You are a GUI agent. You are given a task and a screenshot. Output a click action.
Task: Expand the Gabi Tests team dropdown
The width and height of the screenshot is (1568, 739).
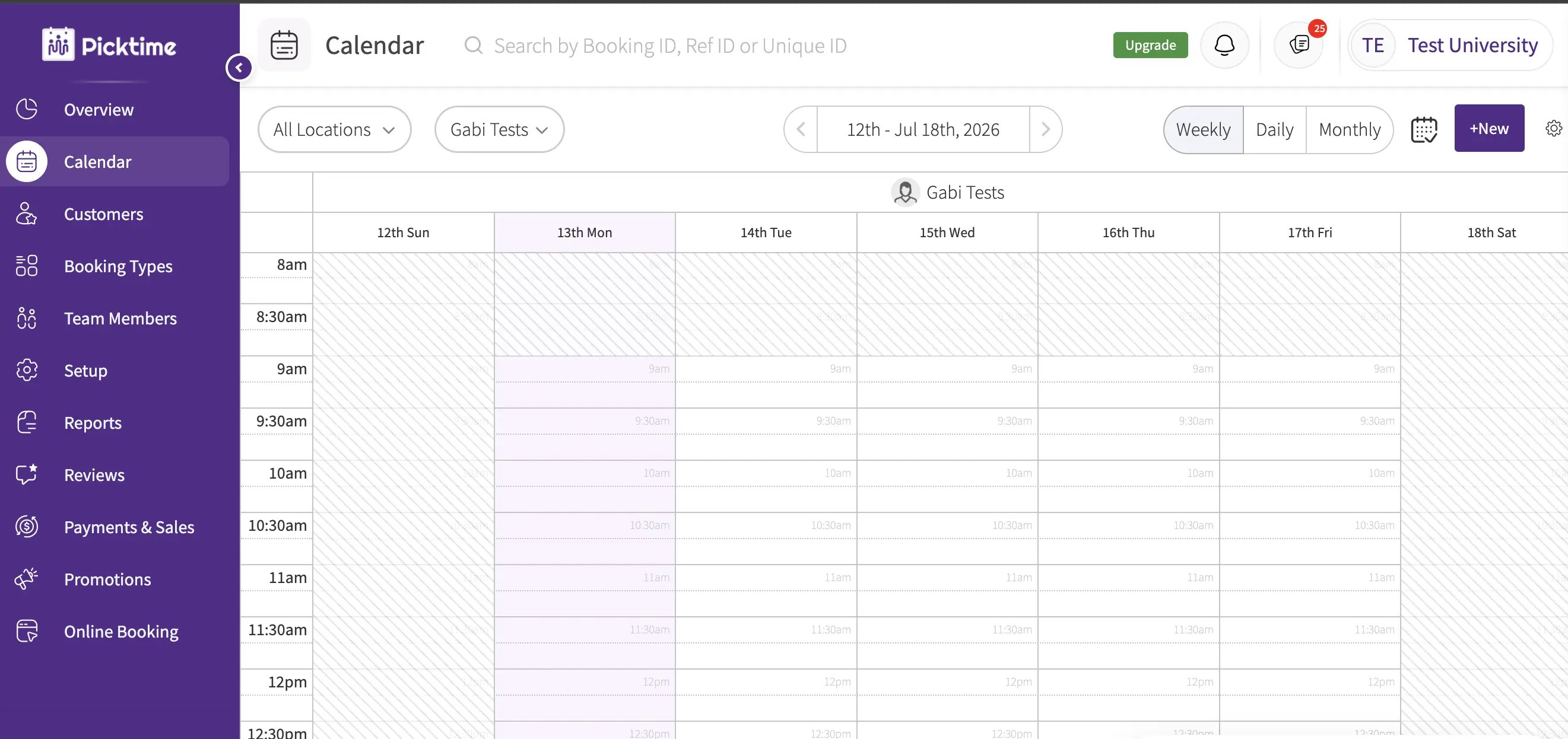pyautogui.click(x=499, y=129)
